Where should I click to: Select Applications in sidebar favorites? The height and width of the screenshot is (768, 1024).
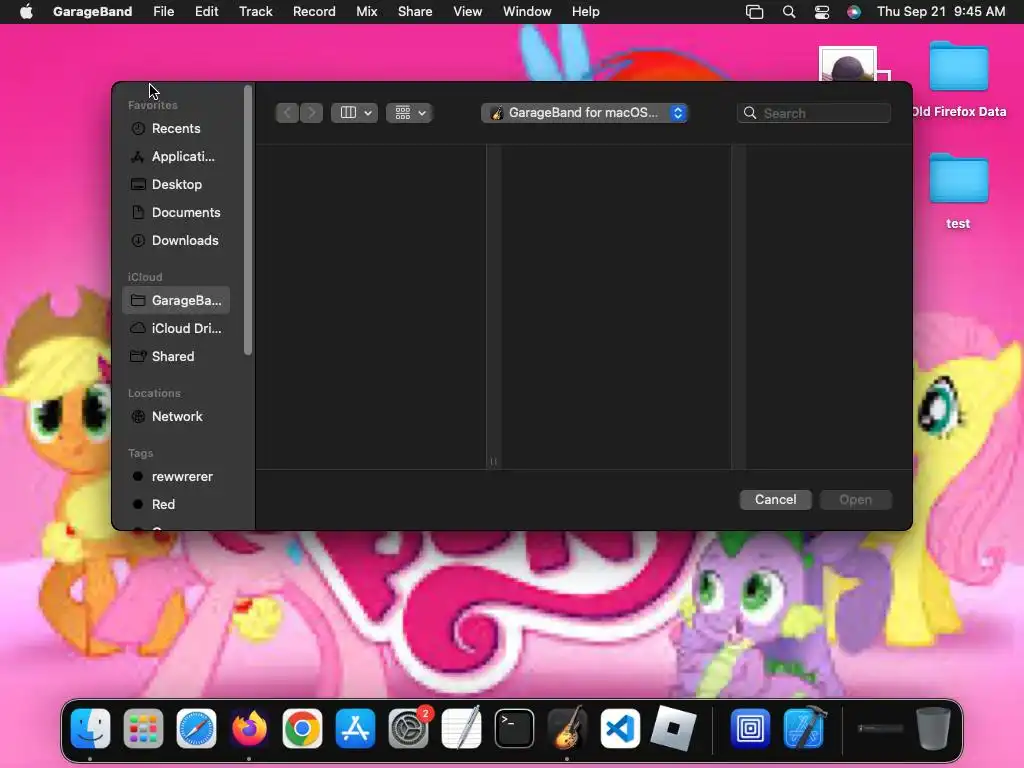176,157
